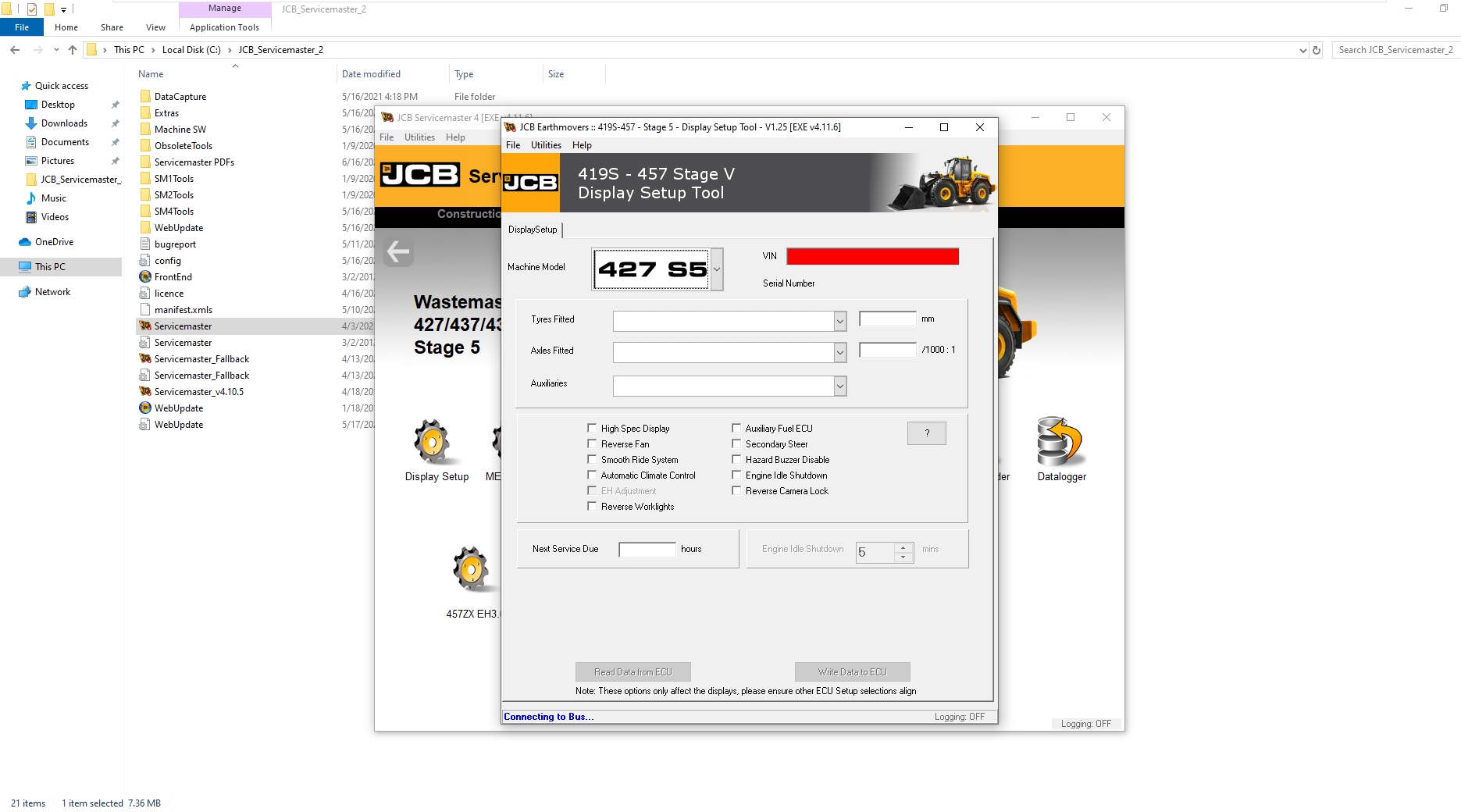Click the Read Data from ECU button

pyautogui.click(x=633, y=671)
